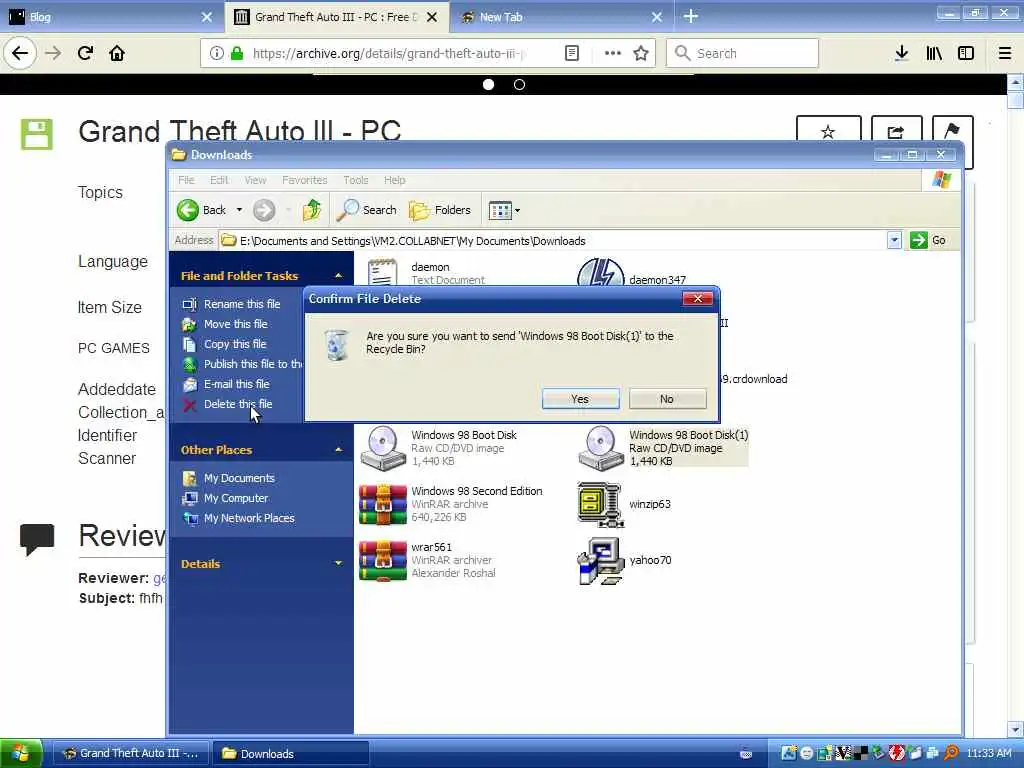
Task: Select the Windows 98 Boot Disk(1) image icon
Action: tap(600, 448)
